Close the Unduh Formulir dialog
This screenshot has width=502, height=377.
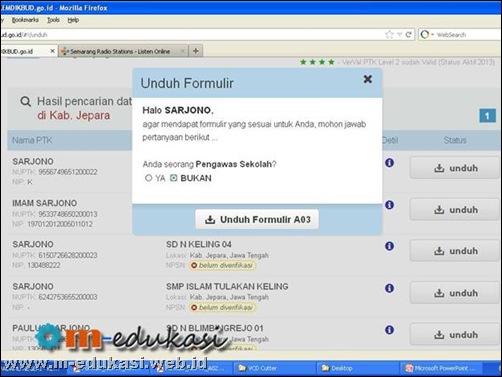click(368, 79)
